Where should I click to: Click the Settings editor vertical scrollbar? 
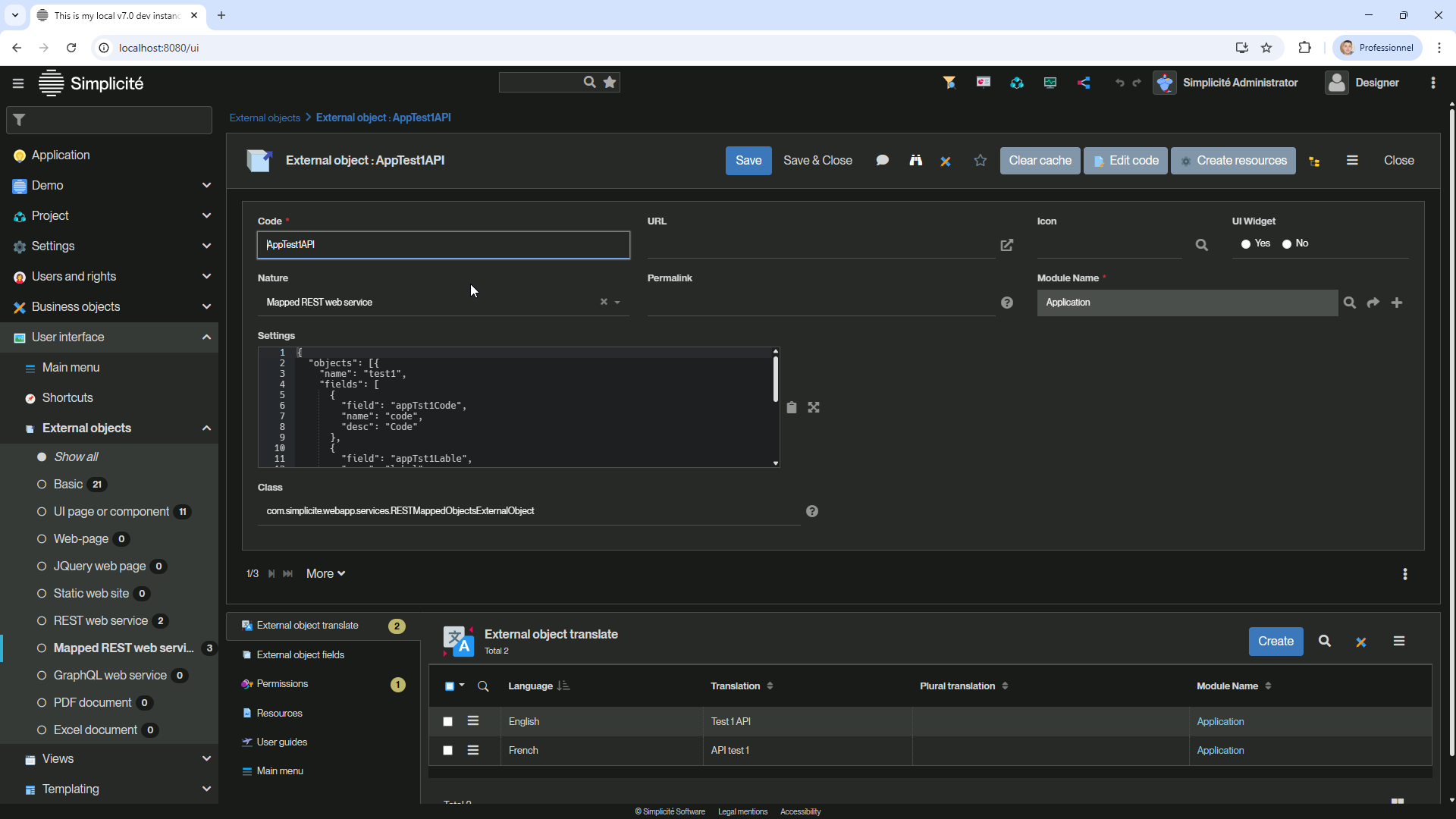(775, 379)
